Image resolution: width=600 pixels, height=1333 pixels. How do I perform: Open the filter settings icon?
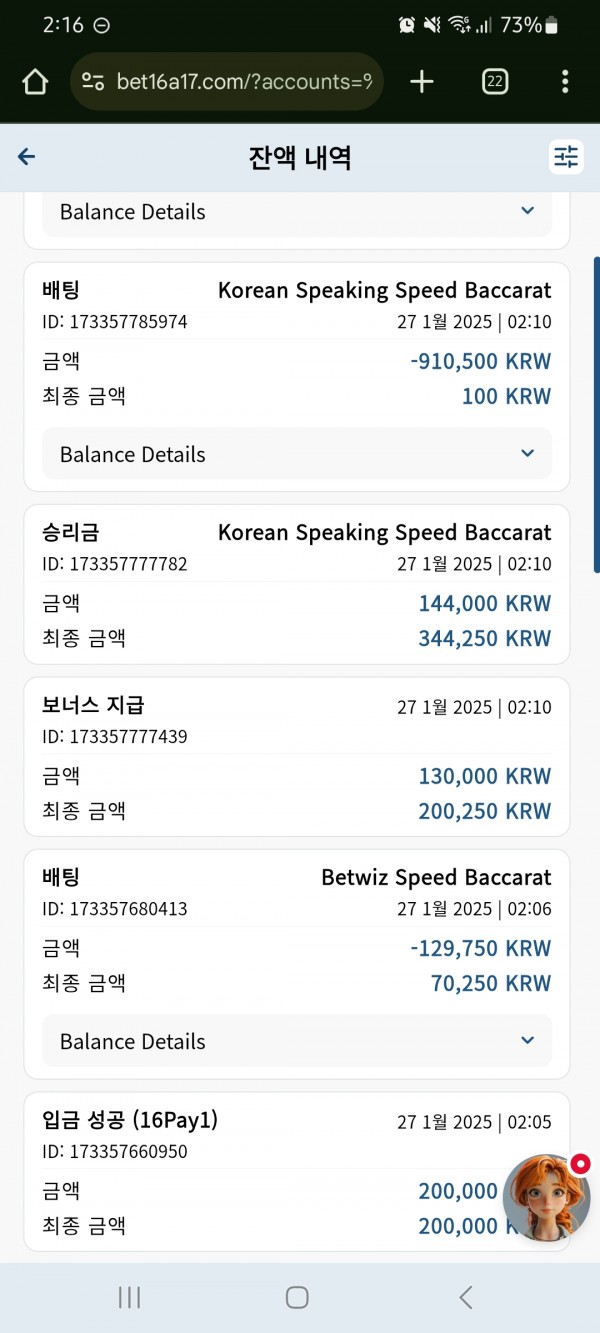click(x=566, y=157)
